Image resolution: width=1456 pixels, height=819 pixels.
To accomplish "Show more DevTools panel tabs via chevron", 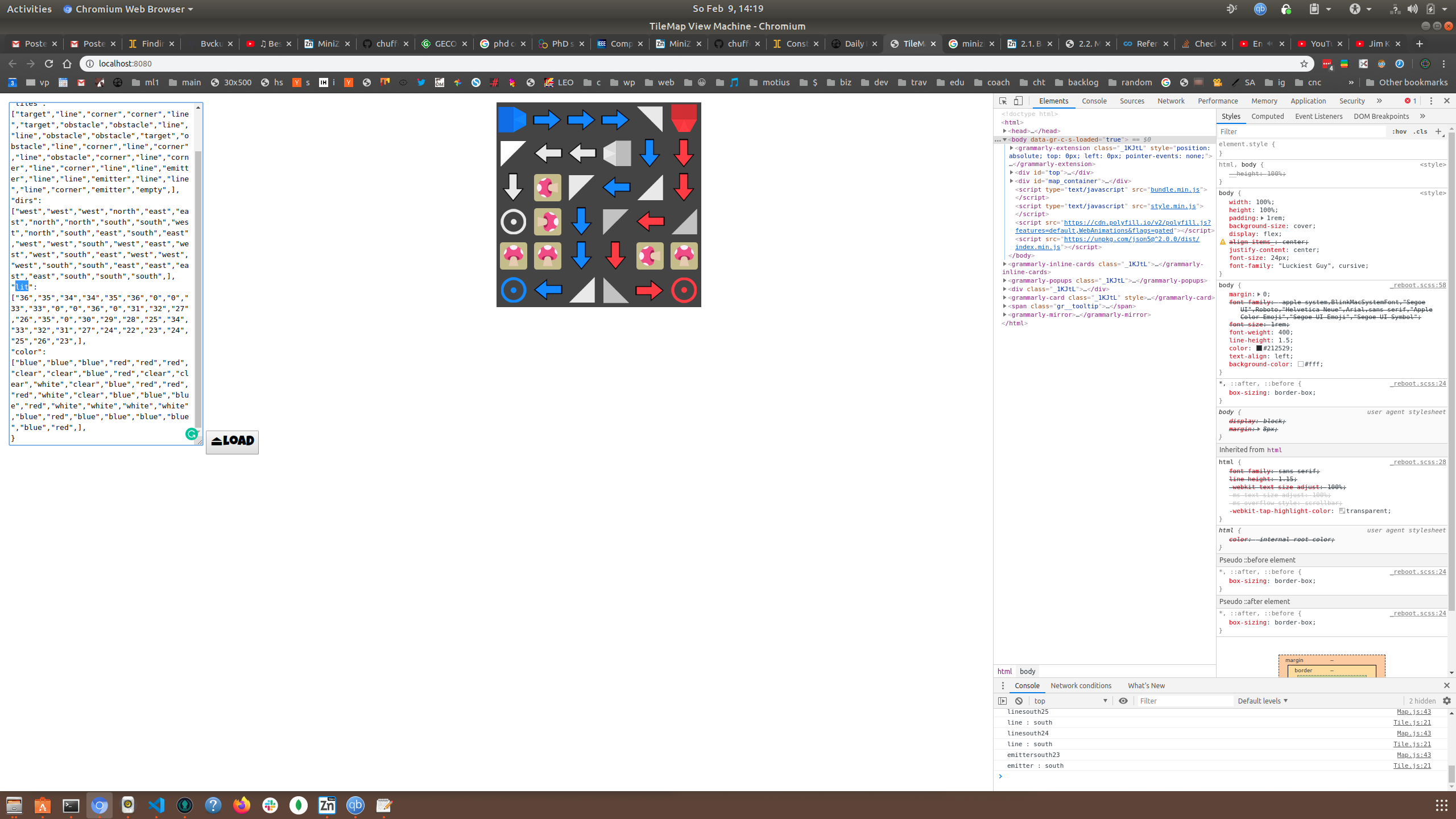I will point(1379,101).
